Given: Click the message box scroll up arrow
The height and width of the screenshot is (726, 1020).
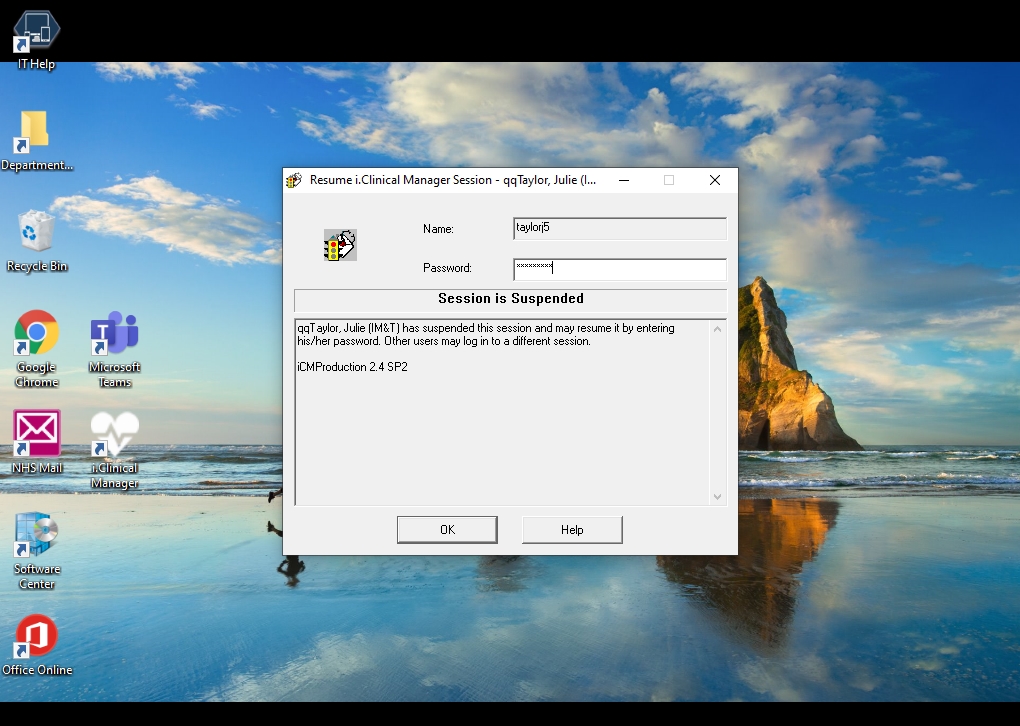Looking at the screenshot, I should (x=718, y=329).
